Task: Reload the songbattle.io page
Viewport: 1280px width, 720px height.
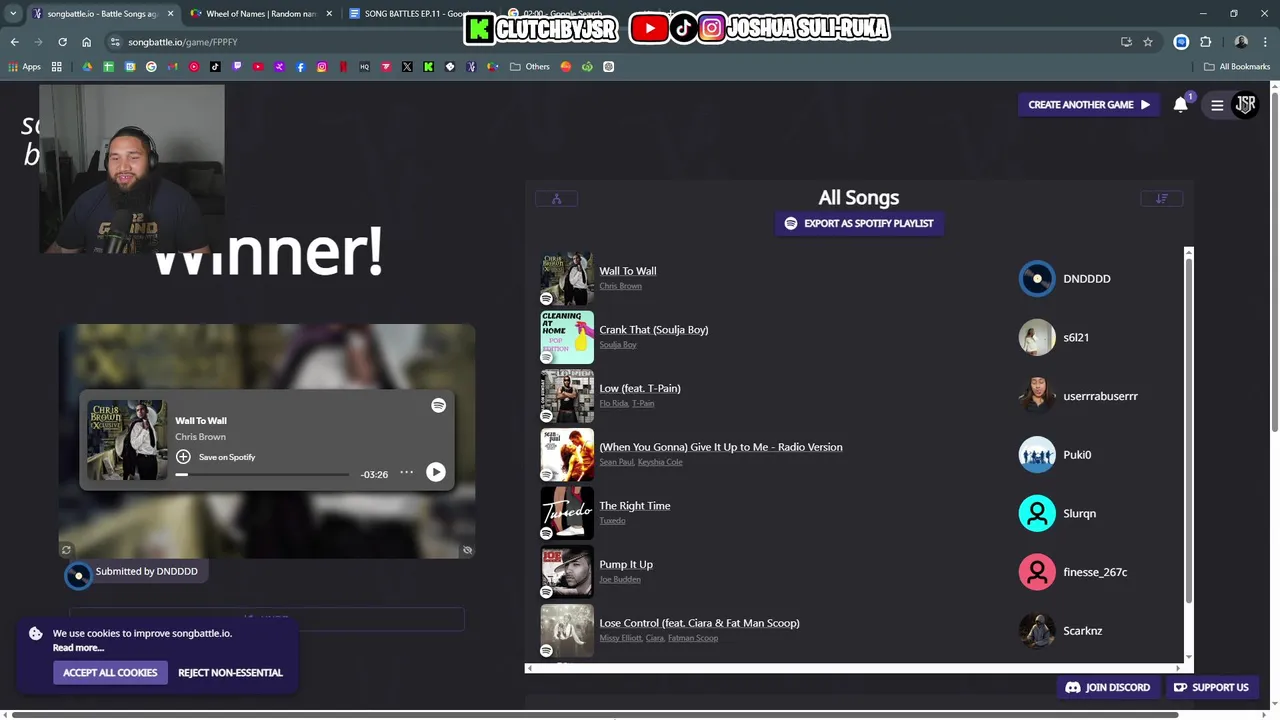Action: [x=62, y=42]
